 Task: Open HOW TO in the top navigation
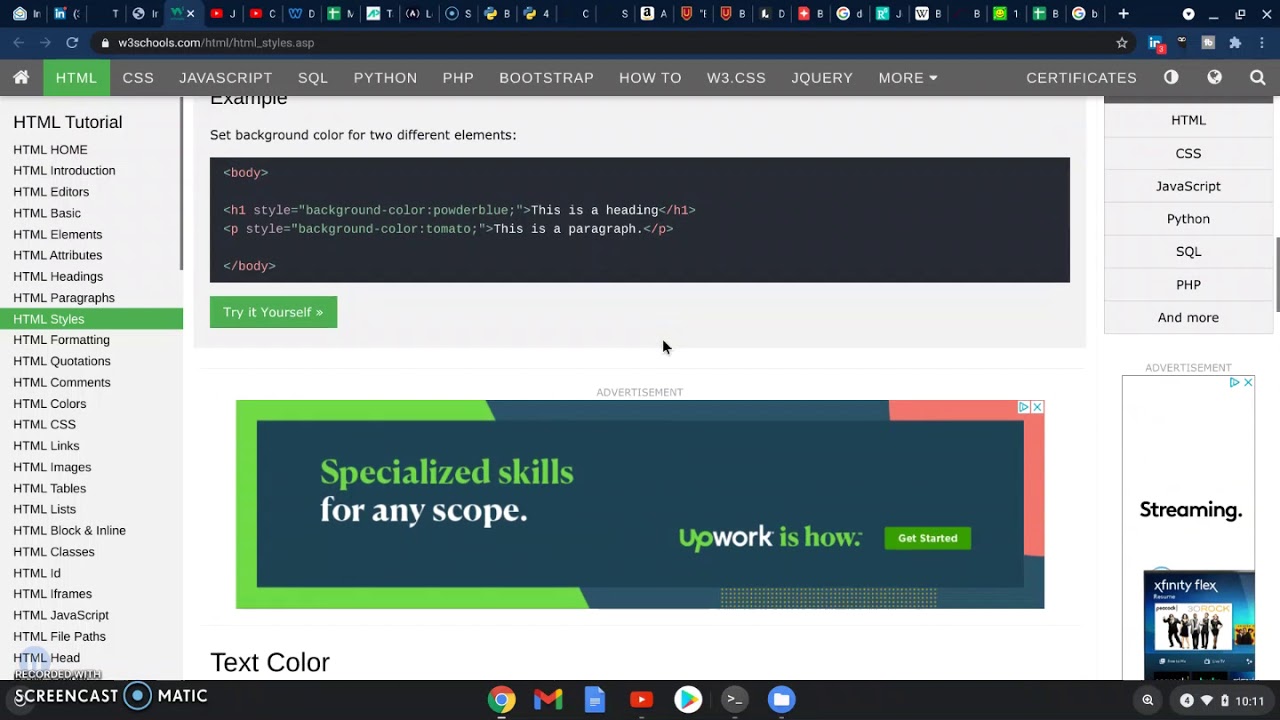650,77
